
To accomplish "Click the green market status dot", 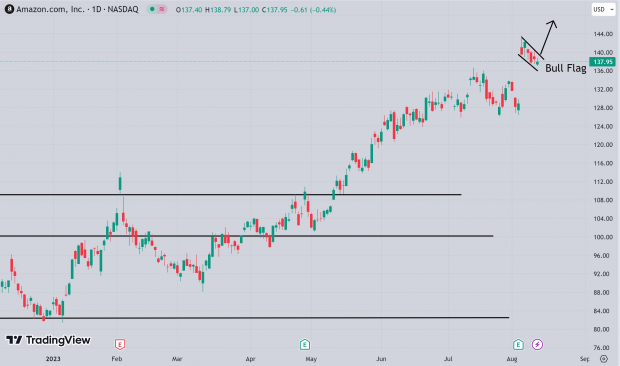I will [152, 9].
